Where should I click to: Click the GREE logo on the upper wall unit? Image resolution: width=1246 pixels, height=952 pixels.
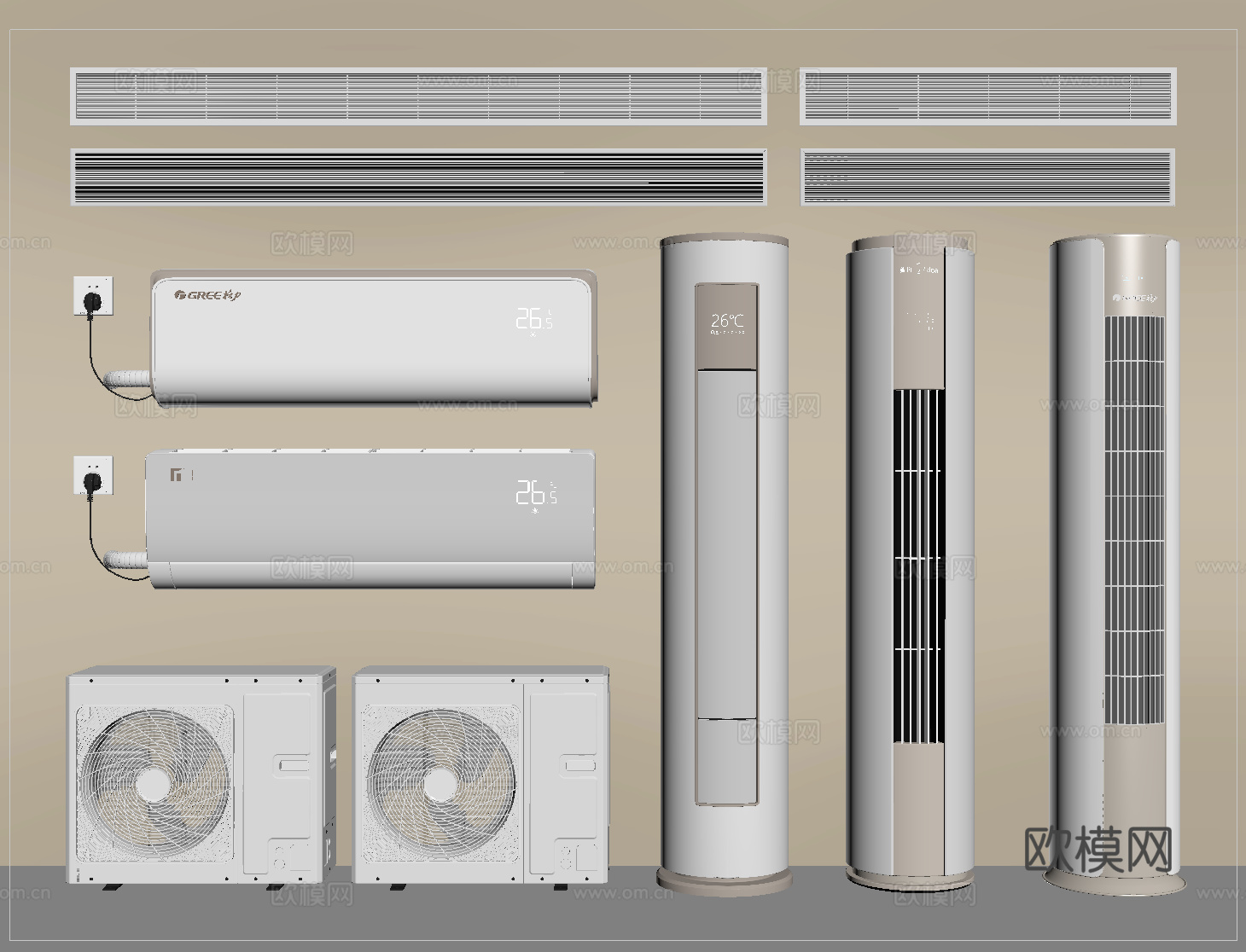(x=207, y=295)
